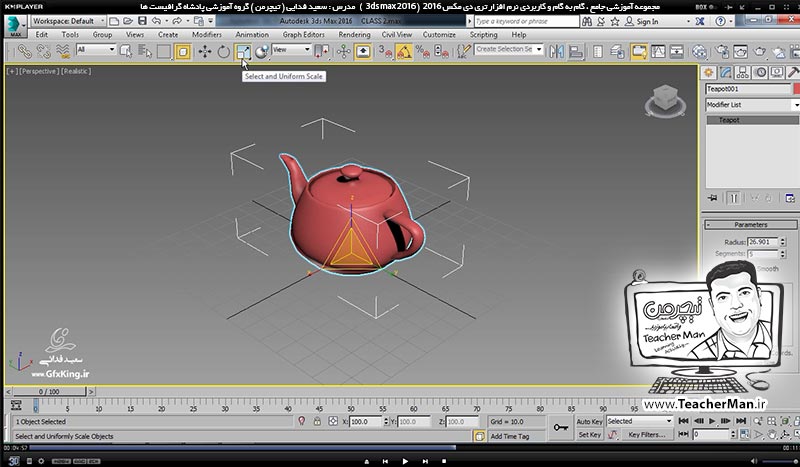The width and height of the screenshot is (800, 467).
Task: Click the Teapot001 object color swatch
Action: click(x=797, y=89)
